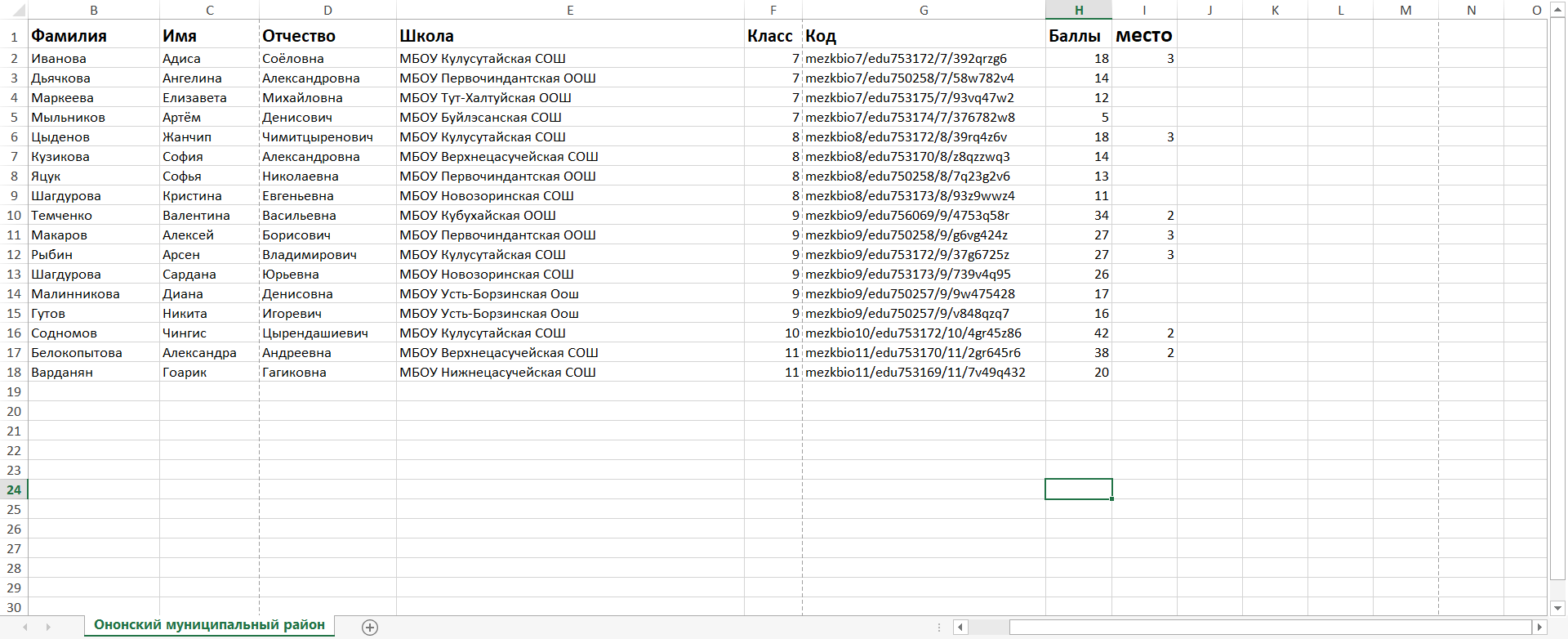Click horizontal scrollbar left arrow
This screenshot has width=1568, height=639.
coord(961,627)
